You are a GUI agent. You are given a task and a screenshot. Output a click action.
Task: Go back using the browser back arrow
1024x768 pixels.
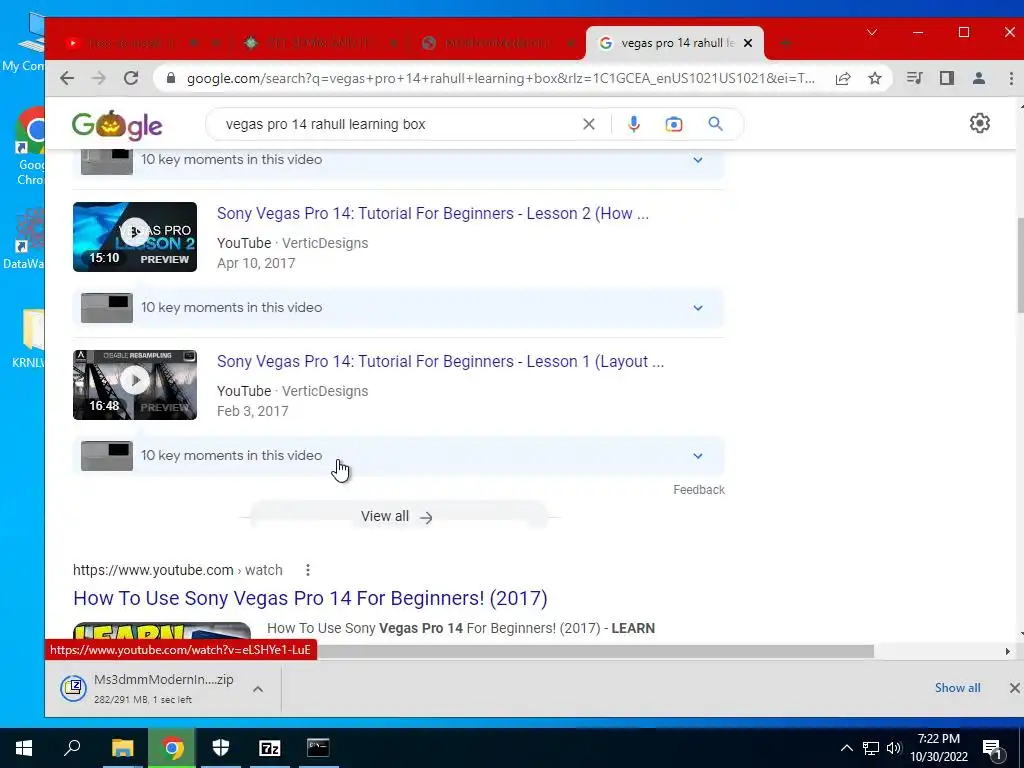click(x=67, y=78)
